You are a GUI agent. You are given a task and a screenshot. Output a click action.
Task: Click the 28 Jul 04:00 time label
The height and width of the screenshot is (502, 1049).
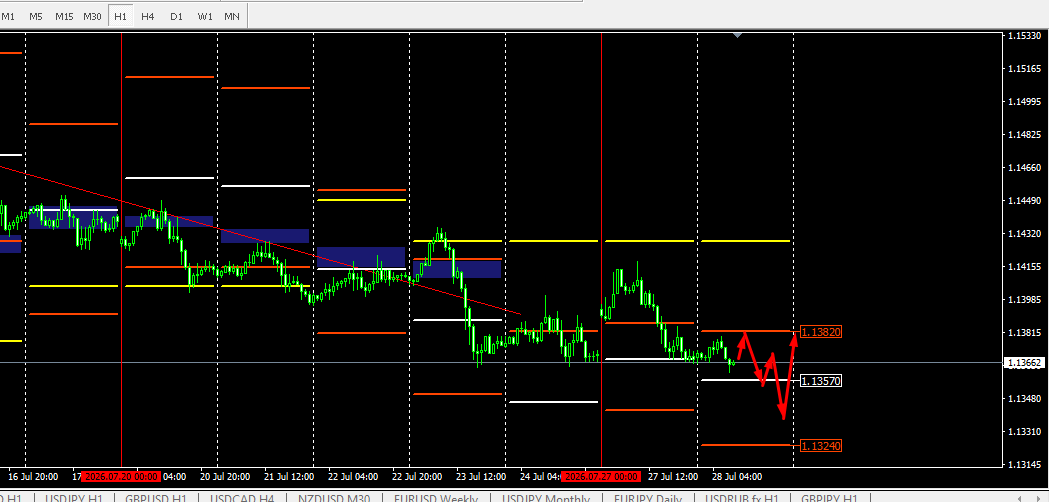click(737, 477)
